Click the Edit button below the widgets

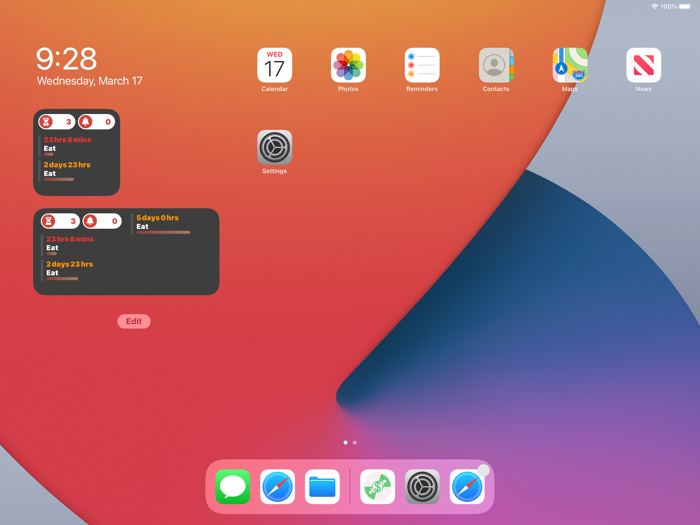click(x=134, y=321)
